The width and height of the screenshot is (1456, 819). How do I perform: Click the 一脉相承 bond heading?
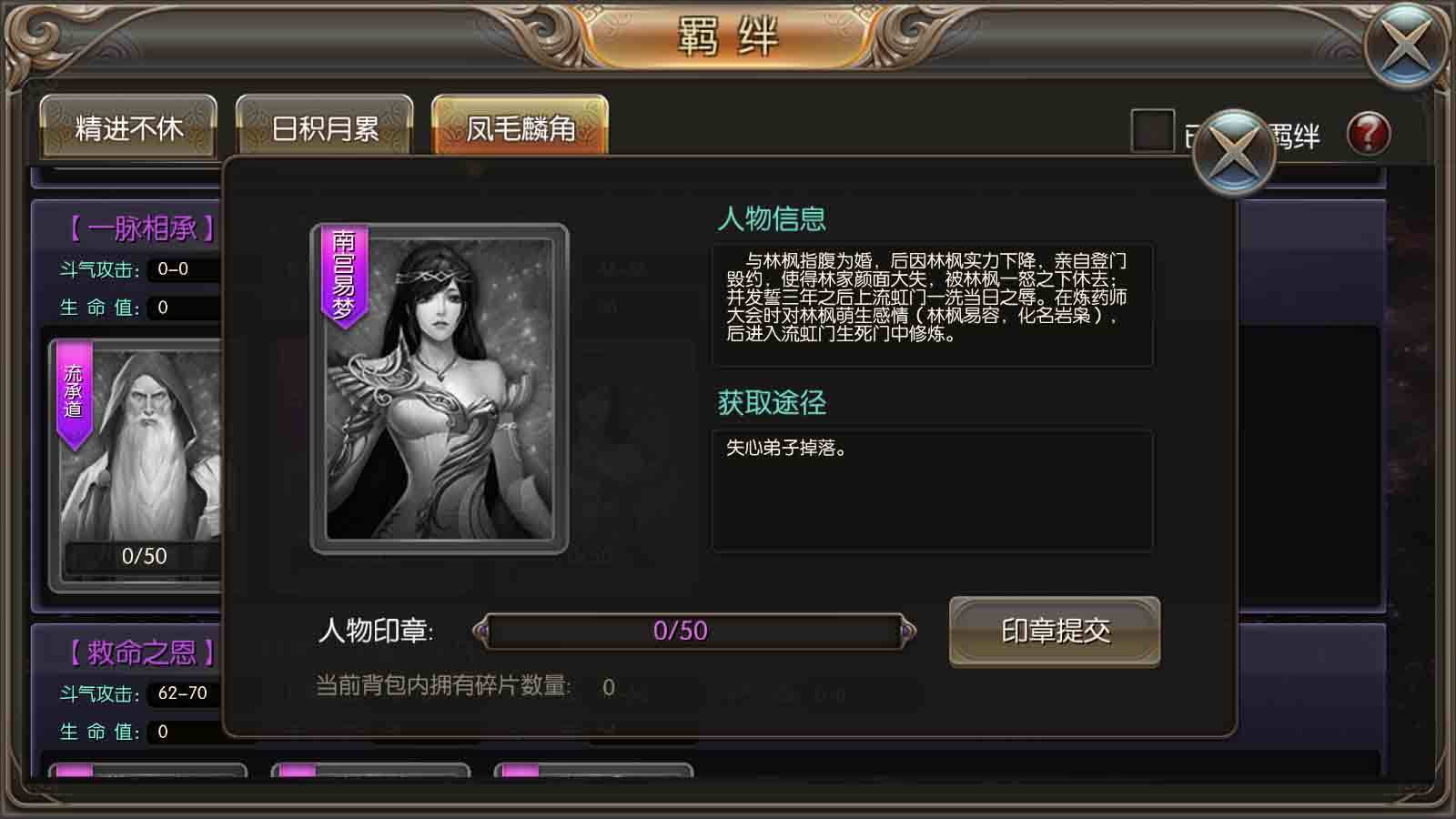[x=141, y=227]
